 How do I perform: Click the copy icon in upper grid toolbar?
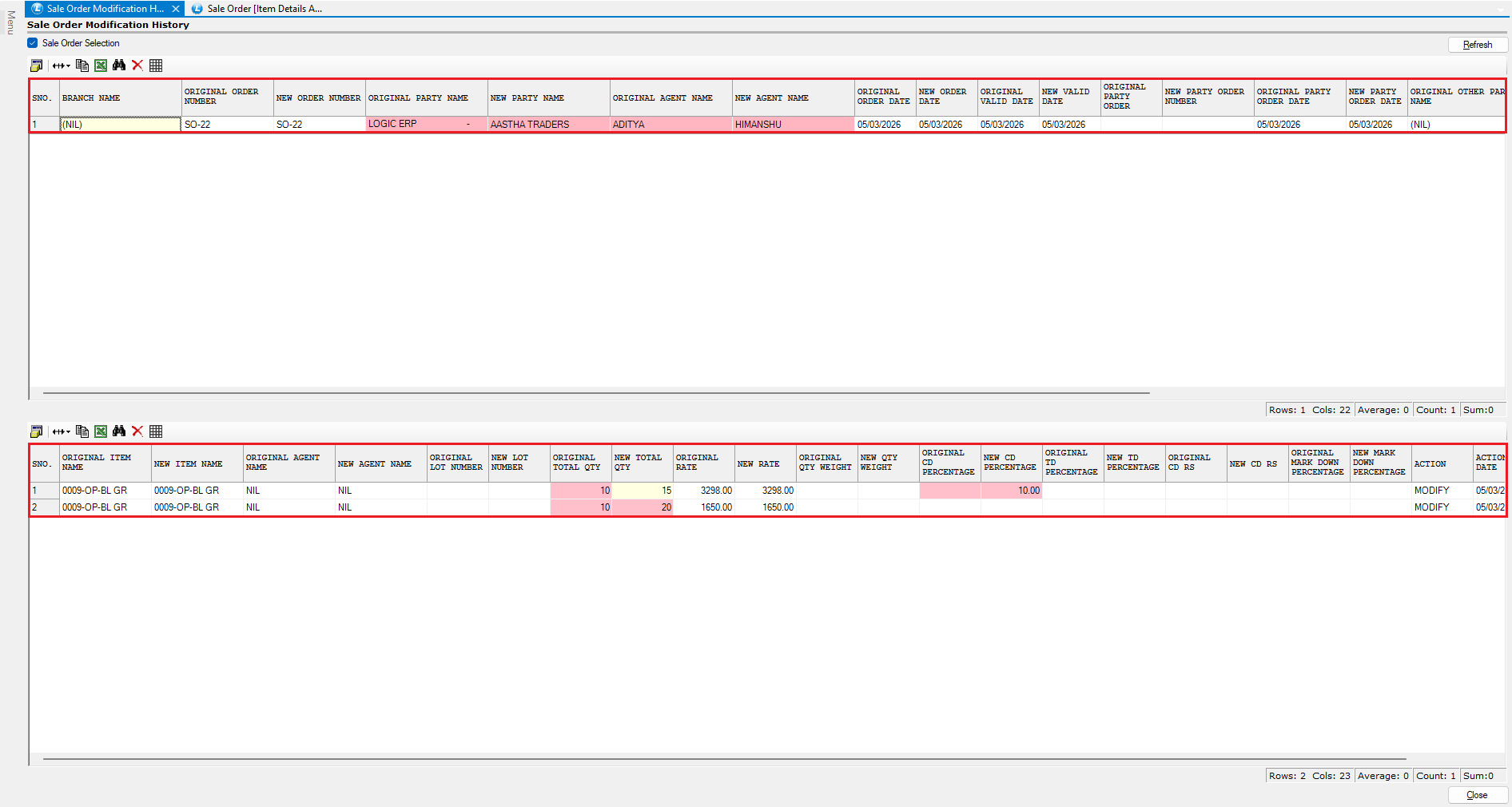(x=82, y=66)
